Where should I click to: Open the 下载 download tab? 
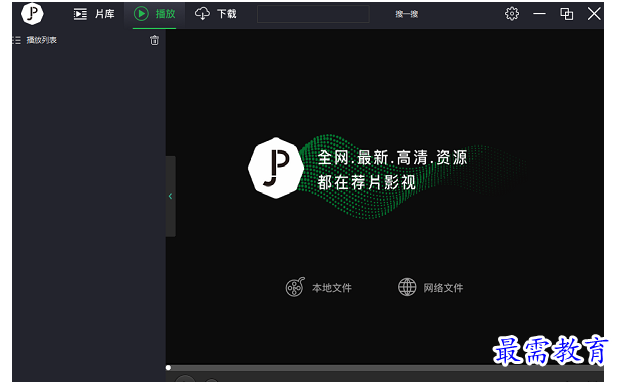215,14
